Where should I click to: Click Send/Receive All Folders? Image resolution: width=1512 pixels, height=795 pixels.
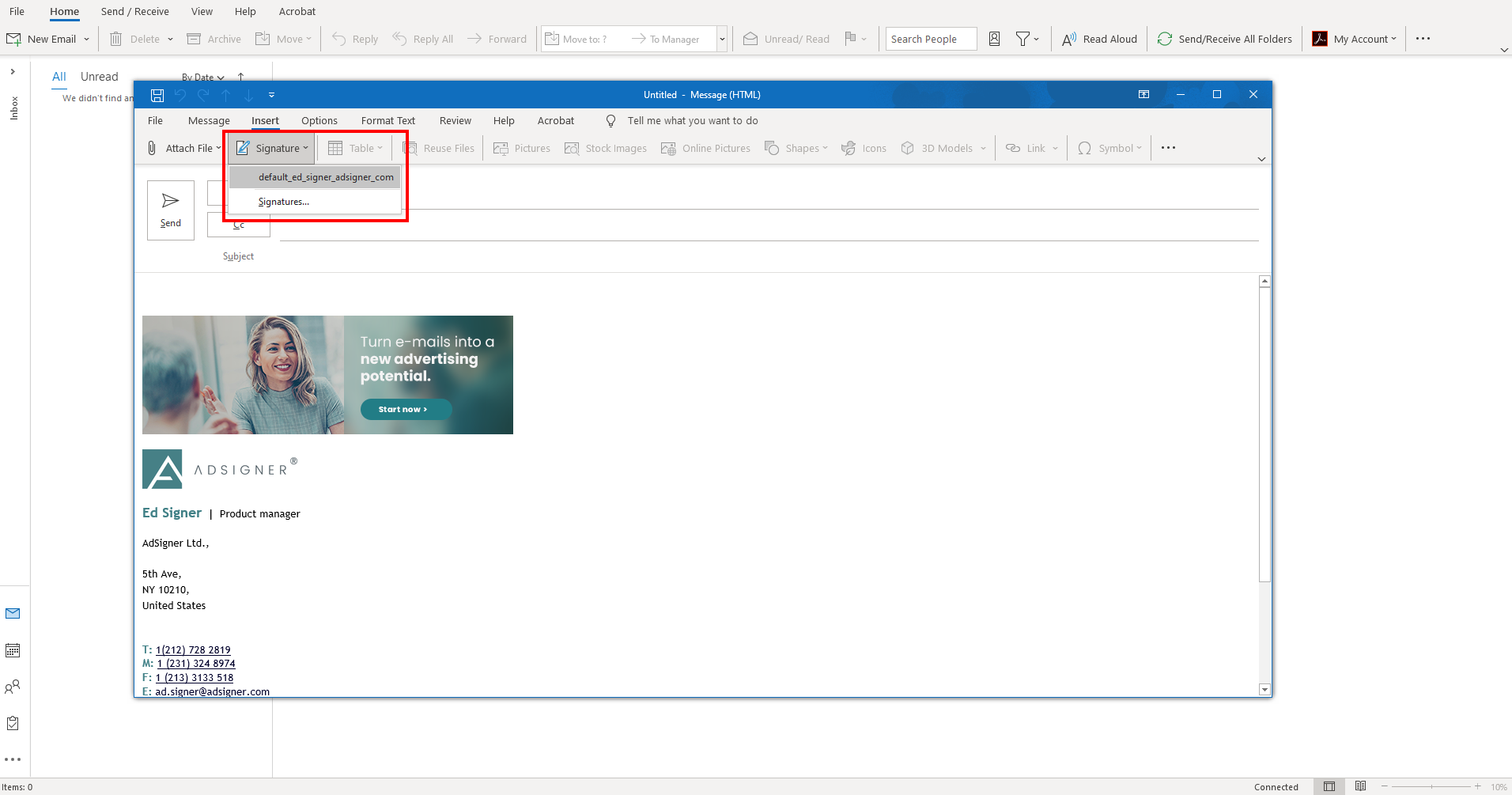(1225, 39)
